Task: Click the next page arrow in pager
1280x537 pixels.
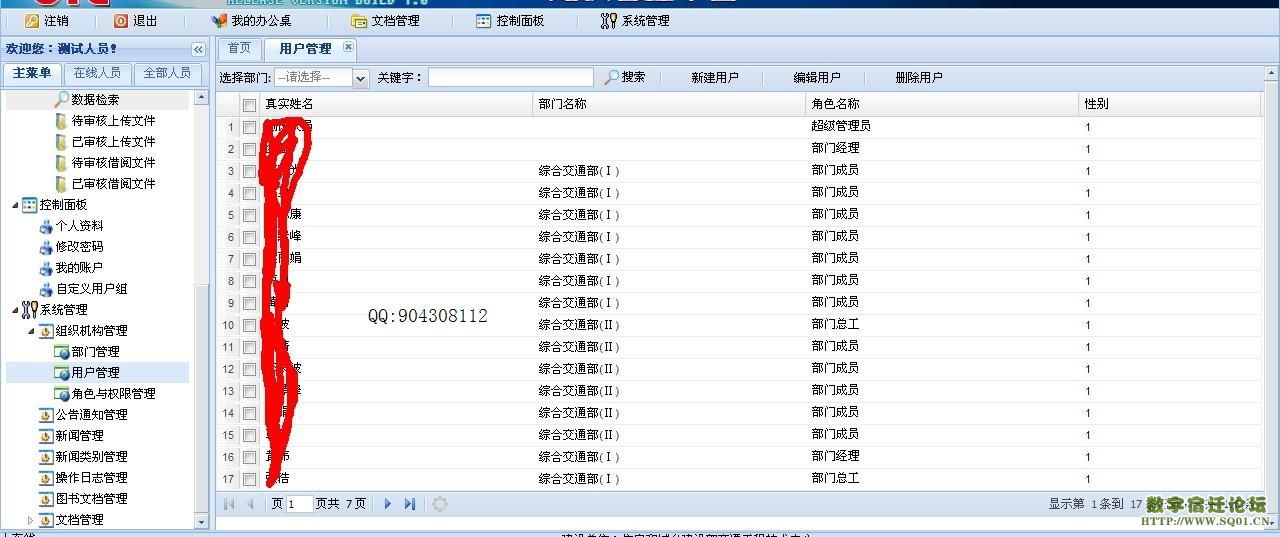Action: click(x=388, y=504)
